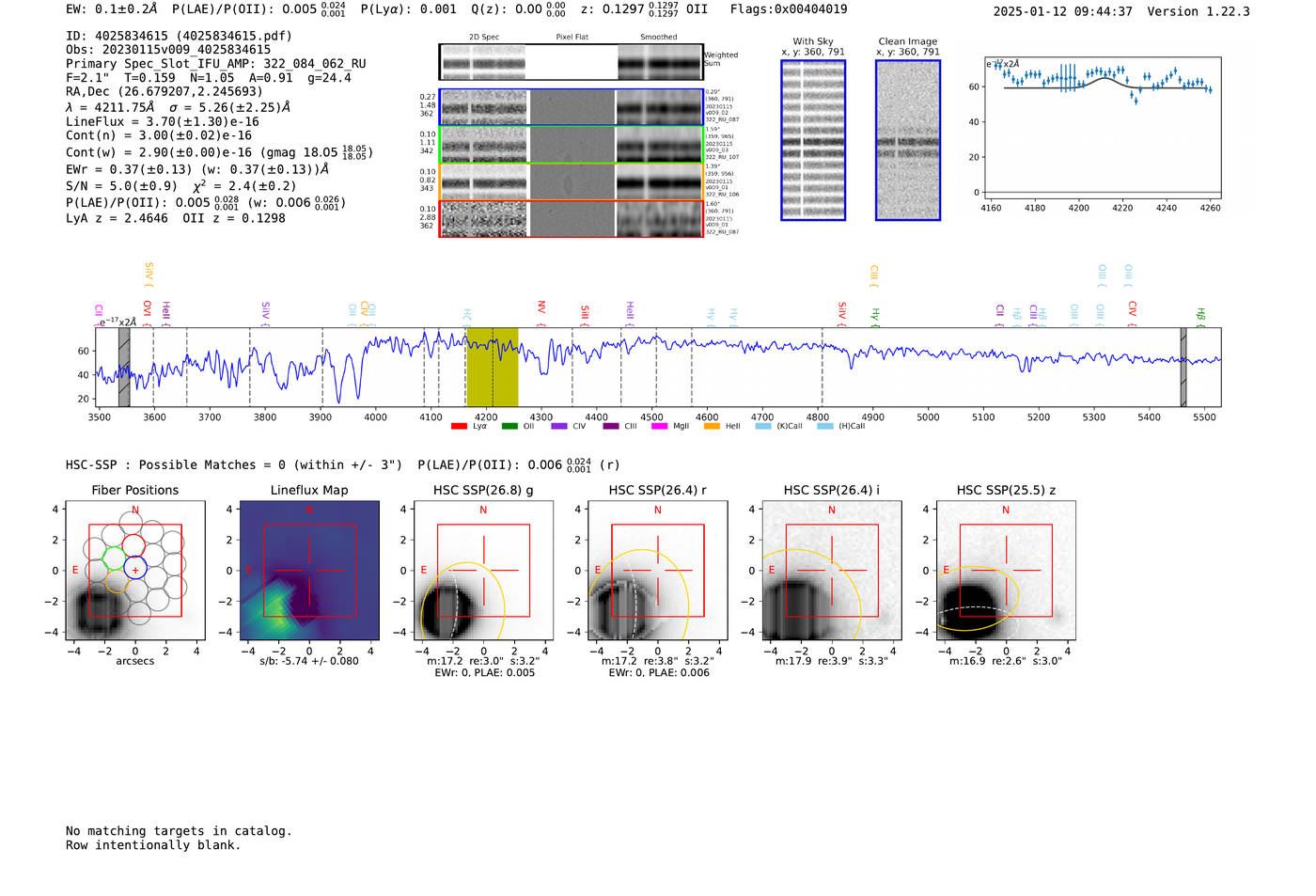
Task: Select the green-bordered fiber spectrum row
Action: point(571,145)
